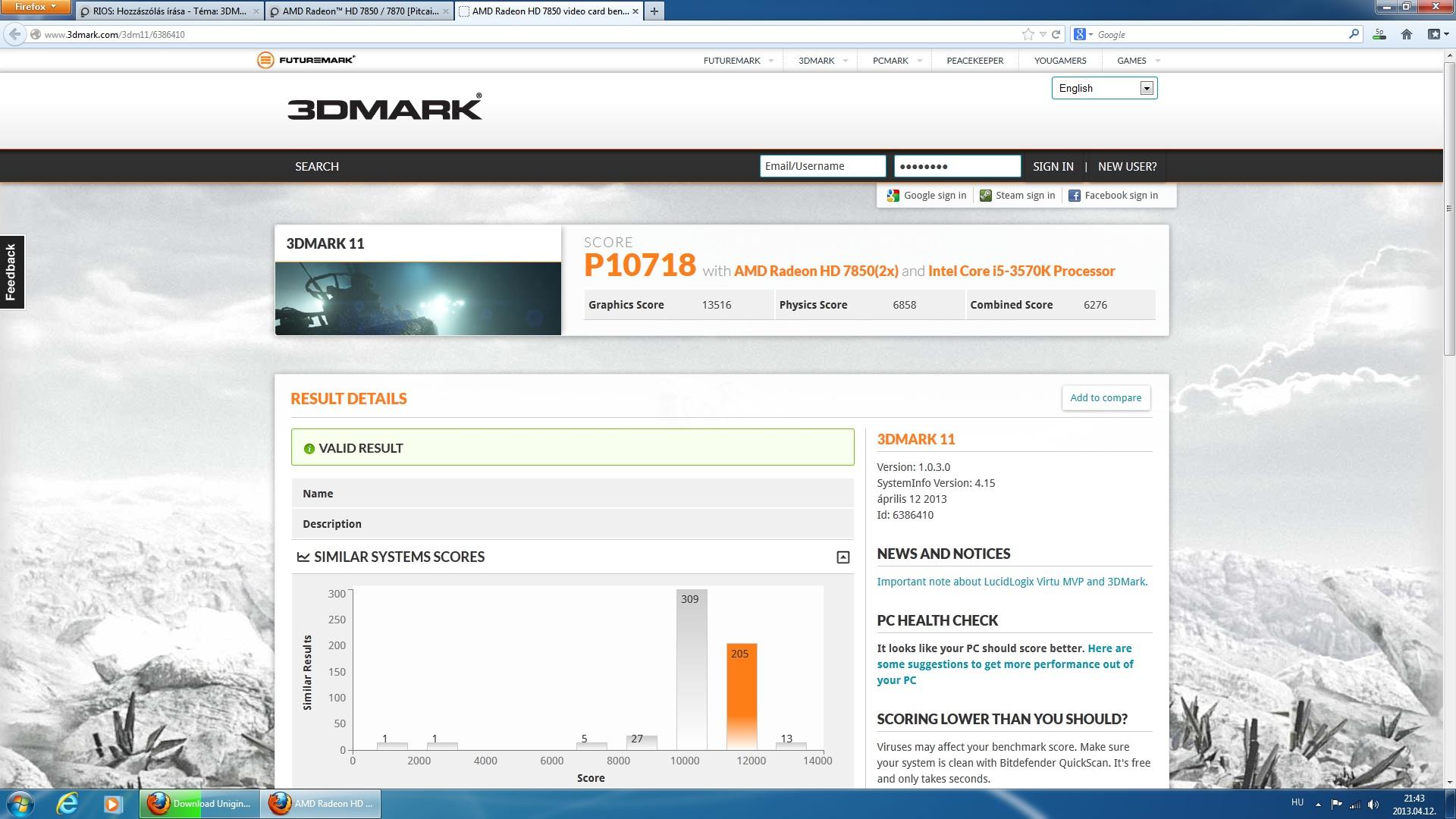Open the Feedback side tab

[x=11, y=271]
